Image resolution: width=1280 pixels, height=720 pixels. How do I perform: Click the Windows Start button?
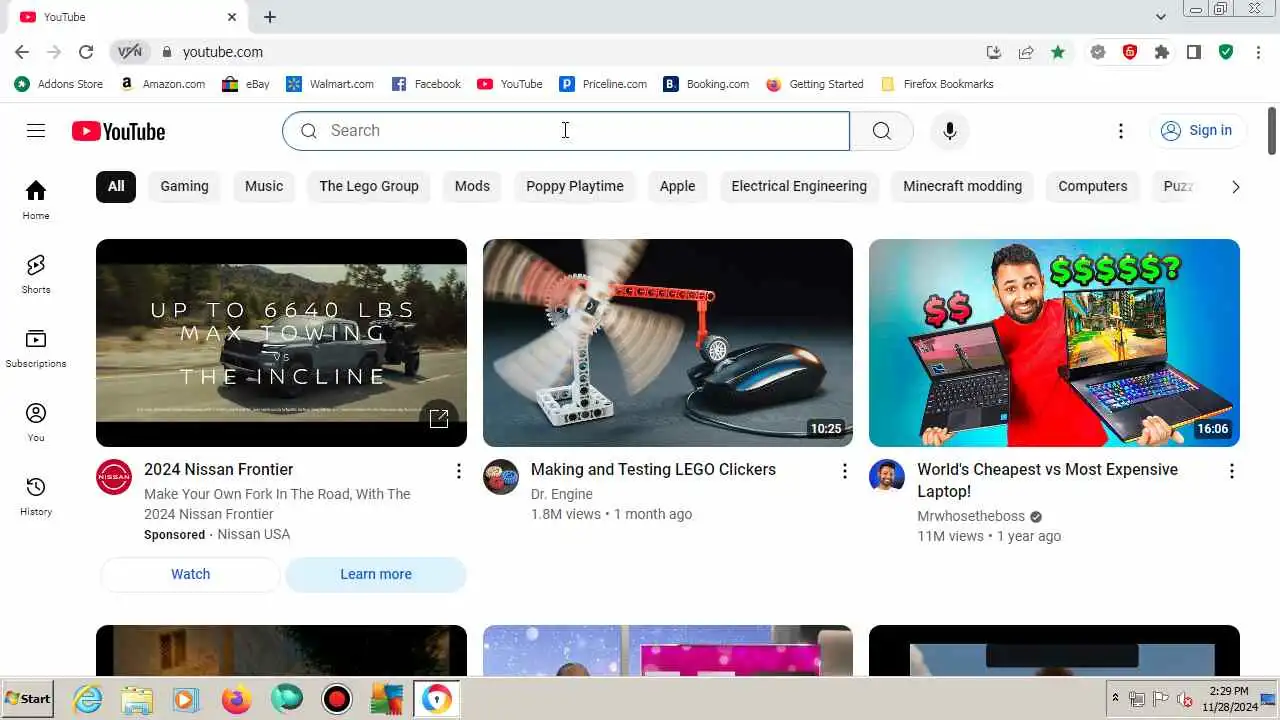(x=28, y=699)
